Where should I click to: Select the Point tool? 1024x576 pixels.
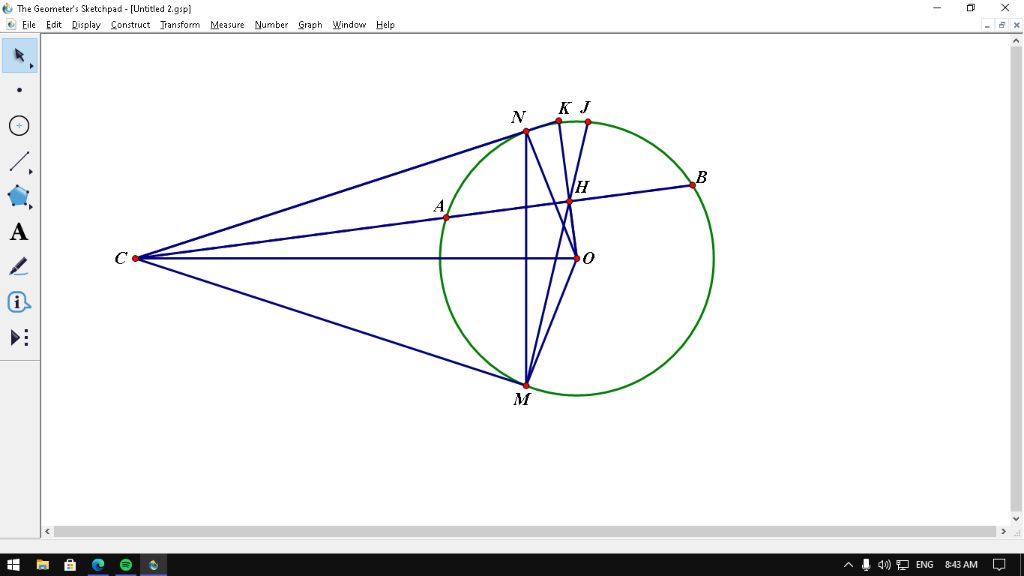(x=19, y=90)
